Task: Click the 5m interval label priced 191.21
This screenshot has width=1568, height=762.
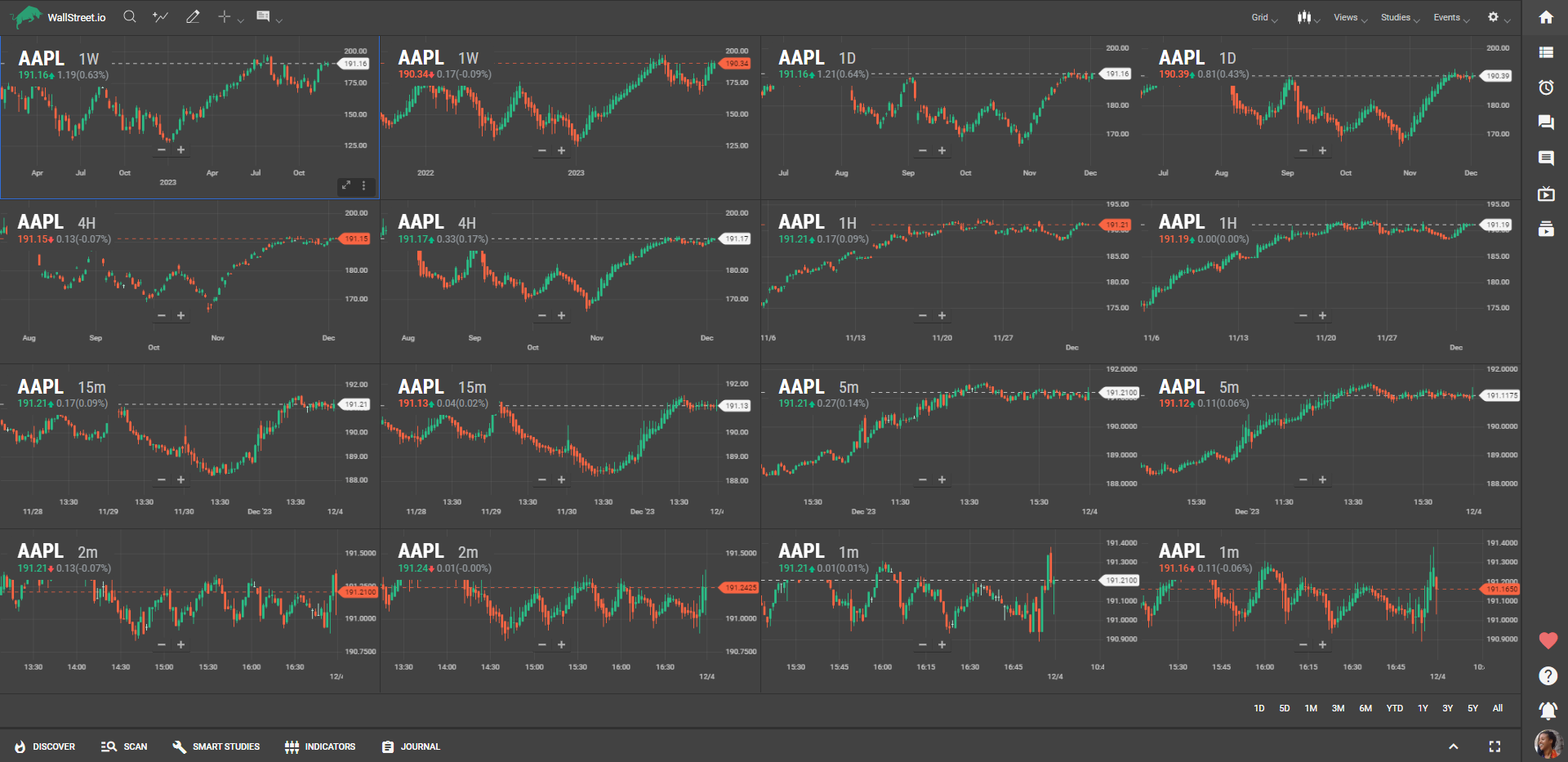Action: 849,387
